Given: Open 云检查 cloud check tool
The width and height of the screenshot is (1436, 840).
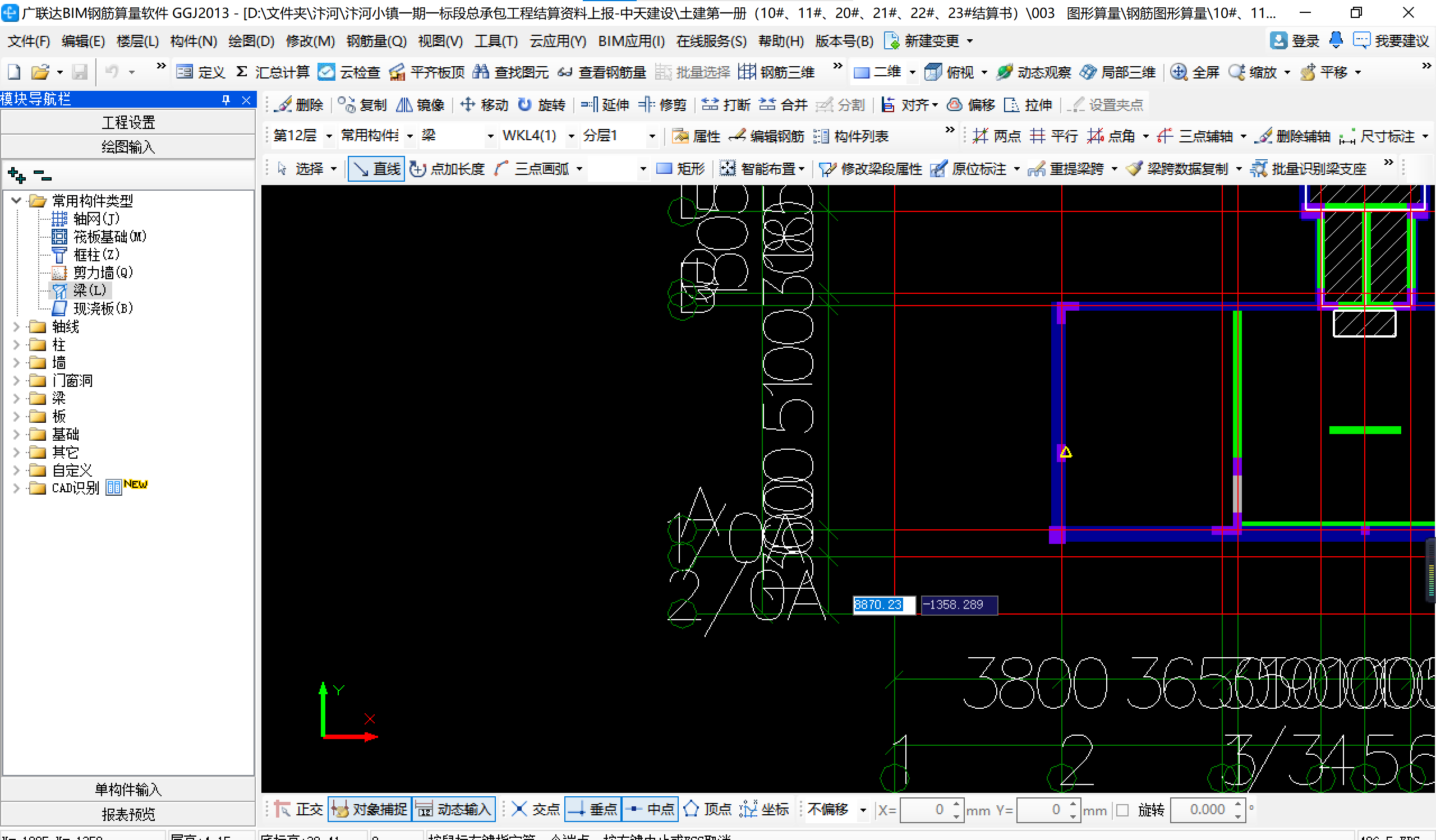Looking at the screenshot, I should point(349,72).
